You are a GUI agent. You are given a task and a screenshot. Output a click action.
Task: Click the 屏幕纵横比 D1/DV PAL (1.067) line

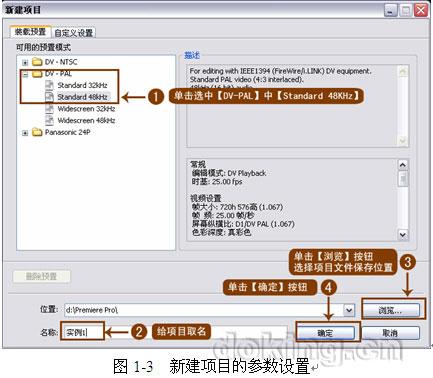243,224
